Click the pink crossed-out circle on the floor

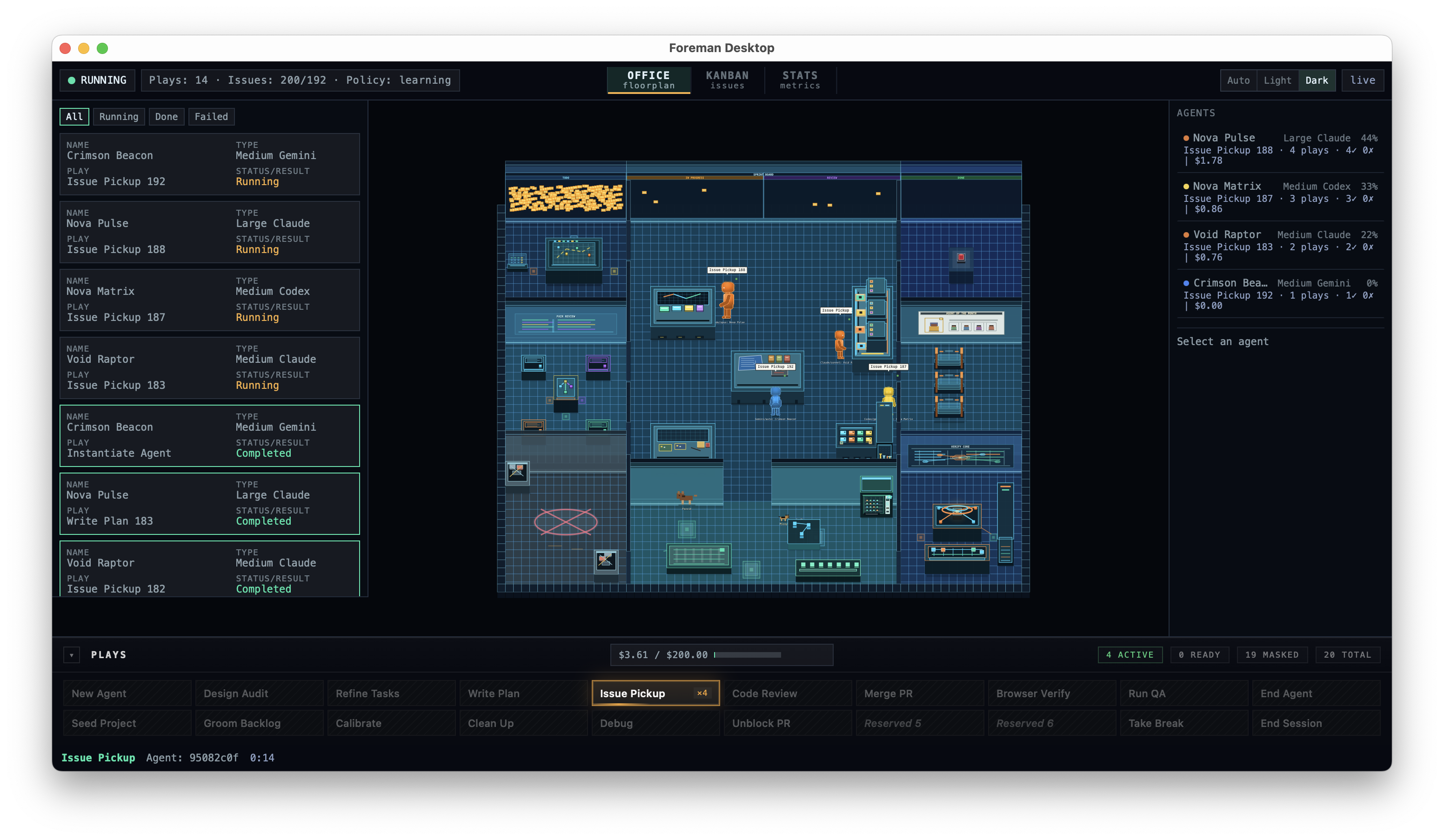click(566, 522)
